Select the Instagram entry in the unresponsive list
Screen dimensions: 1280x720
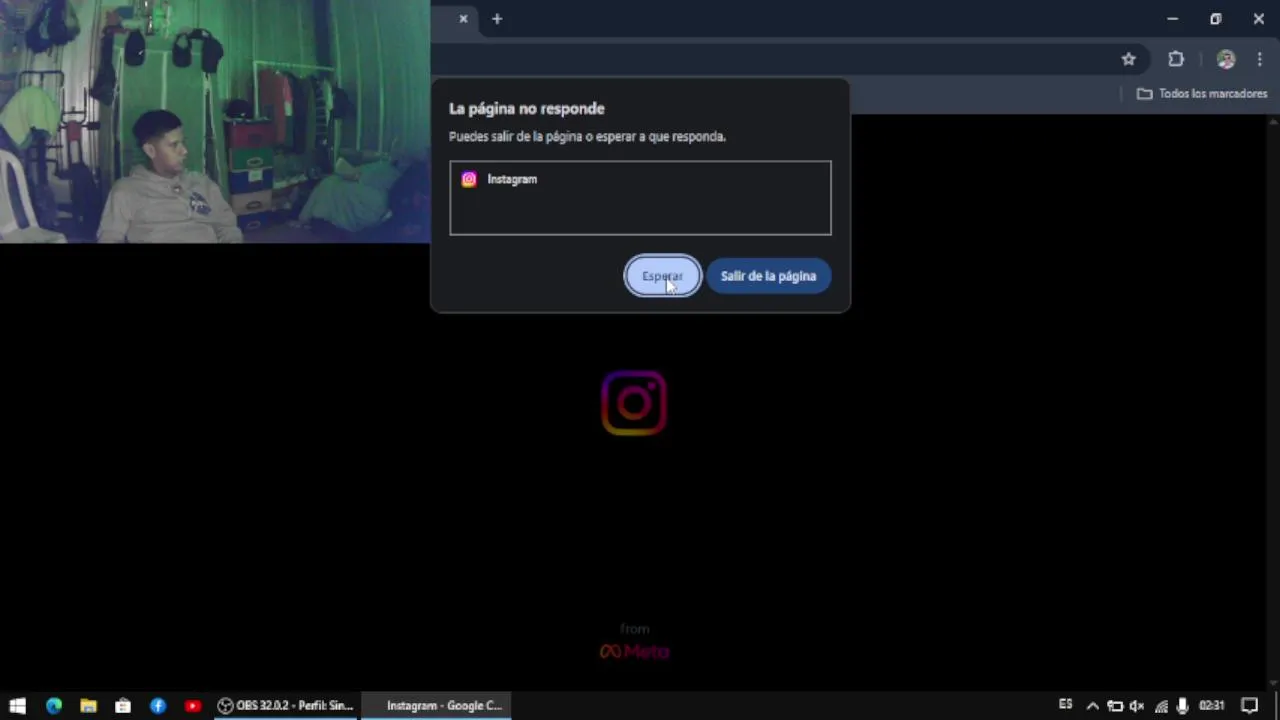(640, 179)
